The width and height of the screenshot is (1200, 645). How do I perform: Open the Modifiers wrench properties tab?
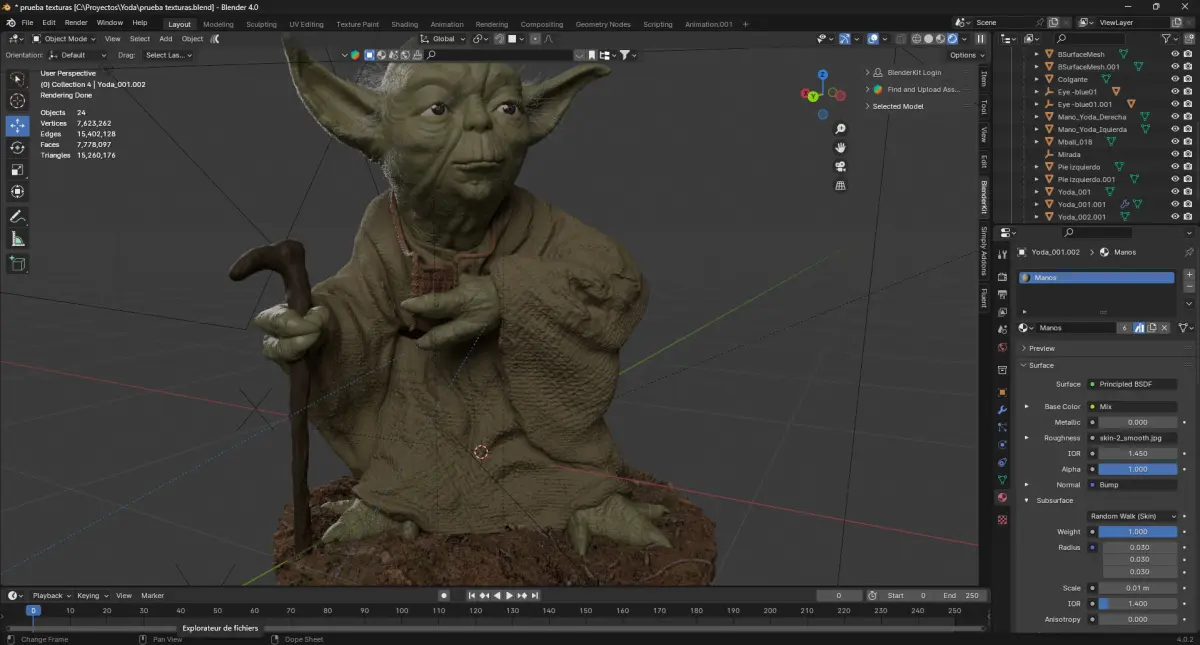click(1002, 410)
